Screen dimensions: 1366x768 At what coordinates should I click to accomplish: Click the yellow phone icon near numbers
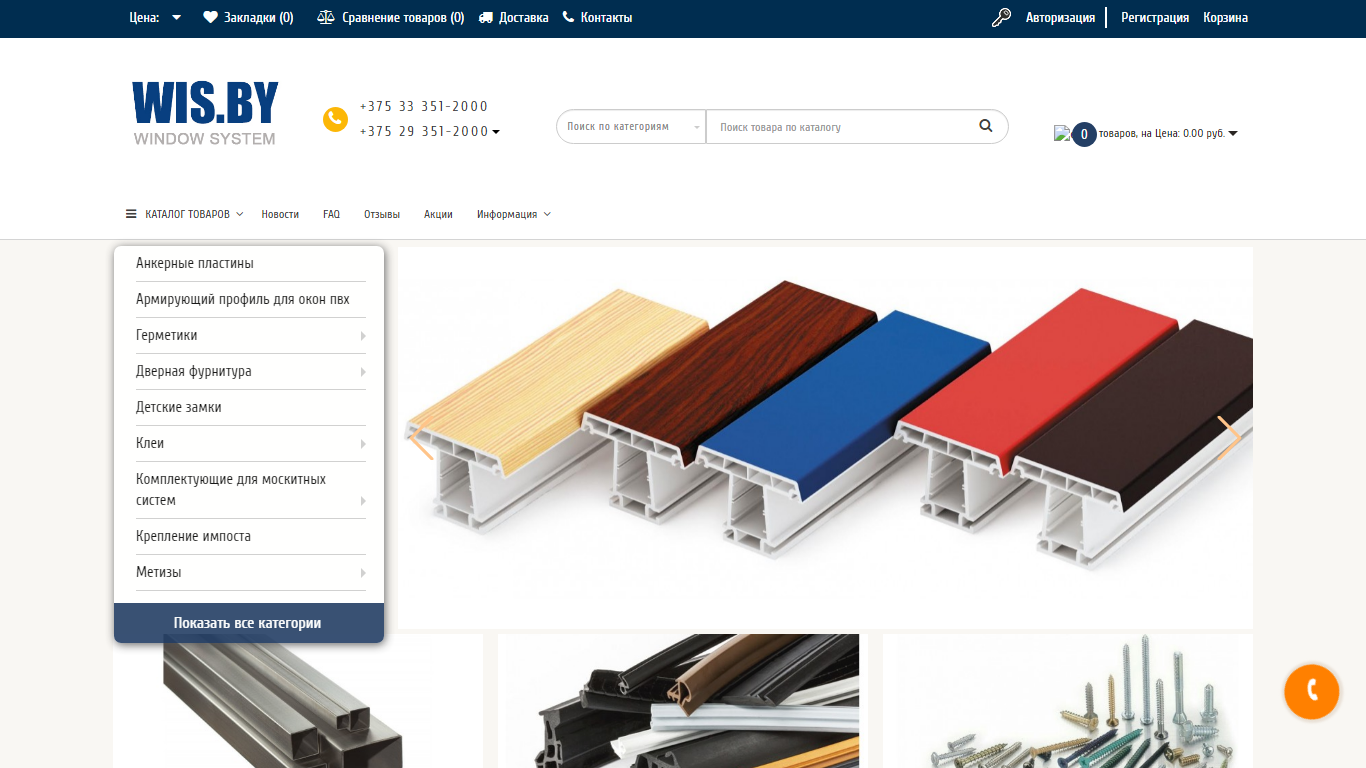click(x=335, y=119)
